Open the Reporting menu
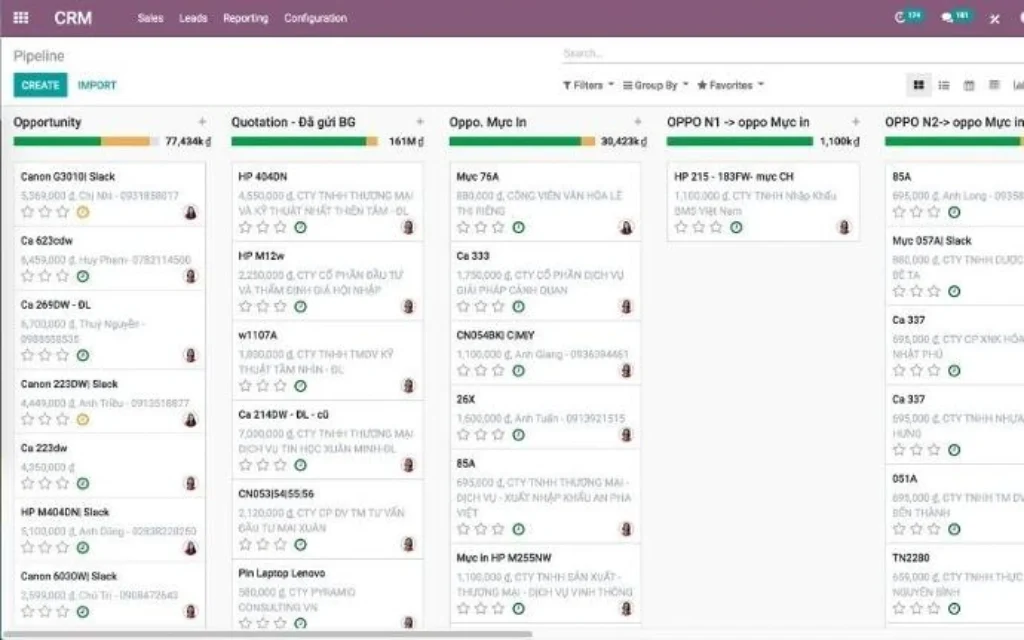This screenshot has height=640, width=1024. coord(245,18)
